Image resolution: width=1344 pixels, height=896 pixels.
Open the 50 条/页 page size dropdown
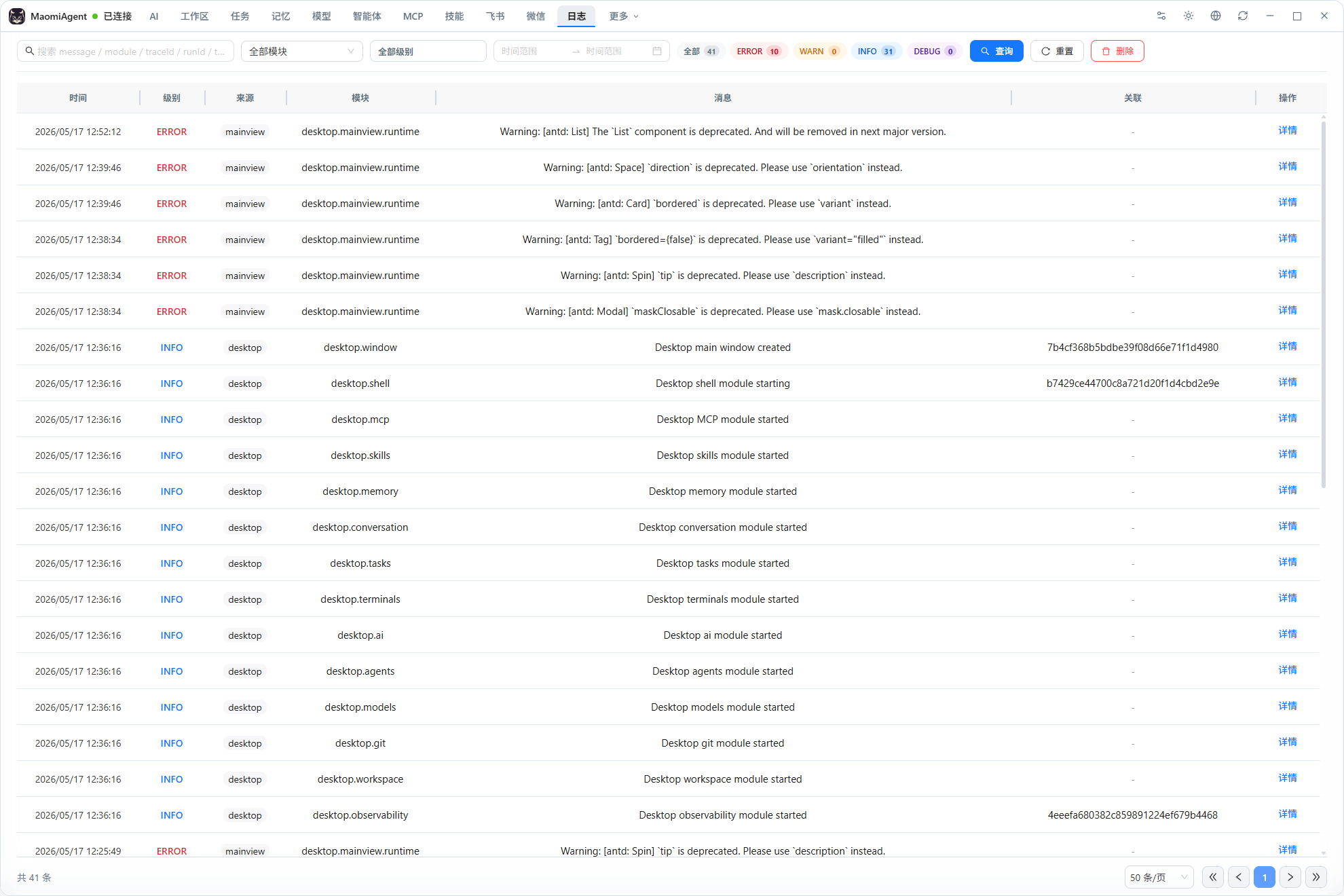click(1159, 877)
